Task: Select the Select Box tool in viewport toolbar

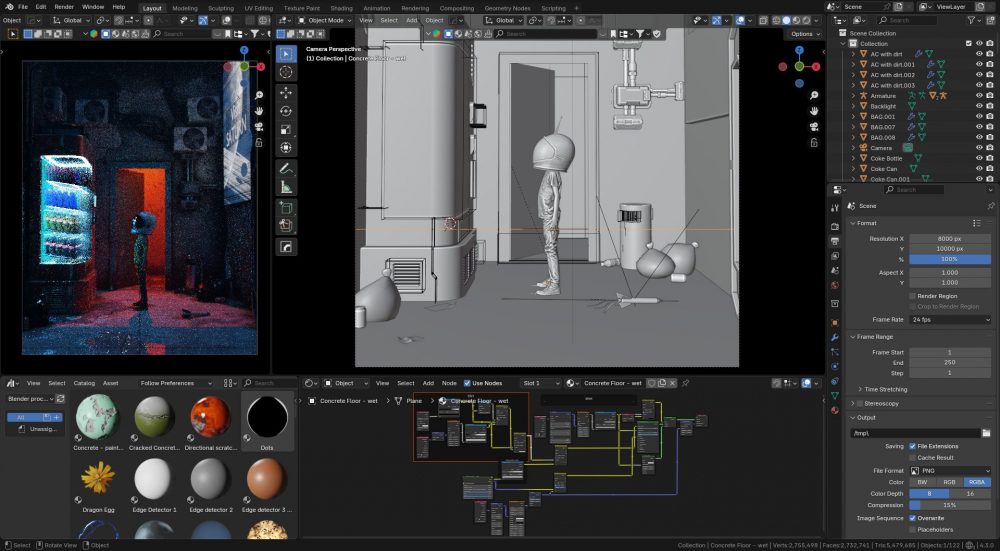Action: point(286,54)
